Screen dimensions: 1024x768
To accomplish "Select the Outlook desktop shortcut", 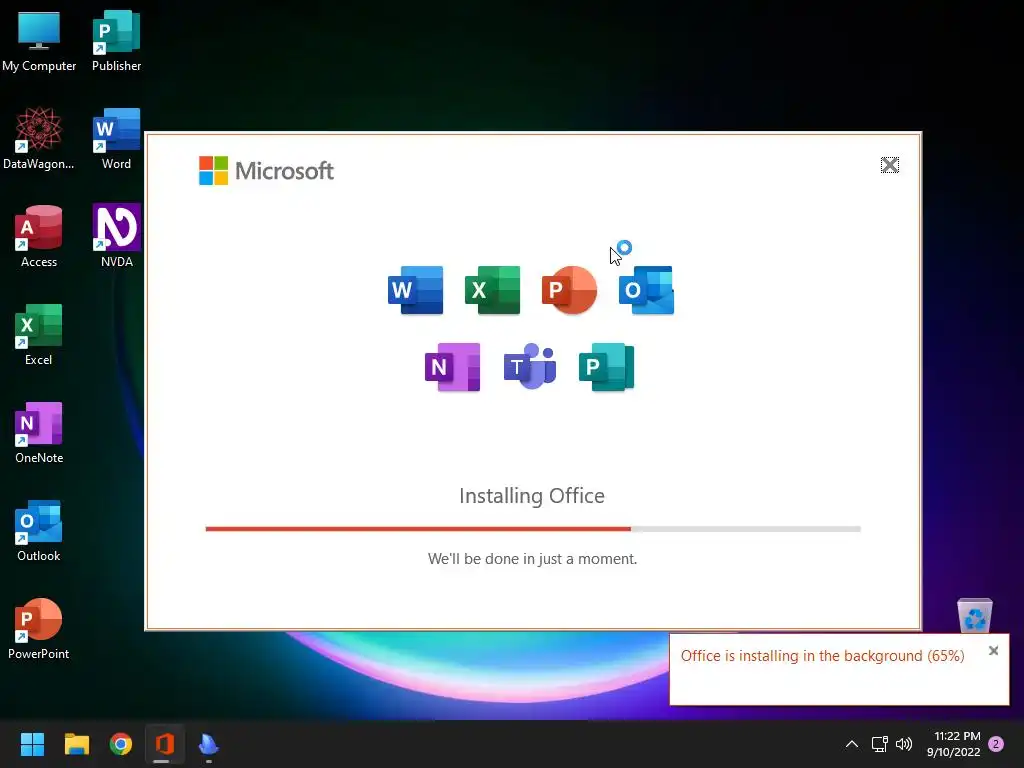I will coord(39,530).
